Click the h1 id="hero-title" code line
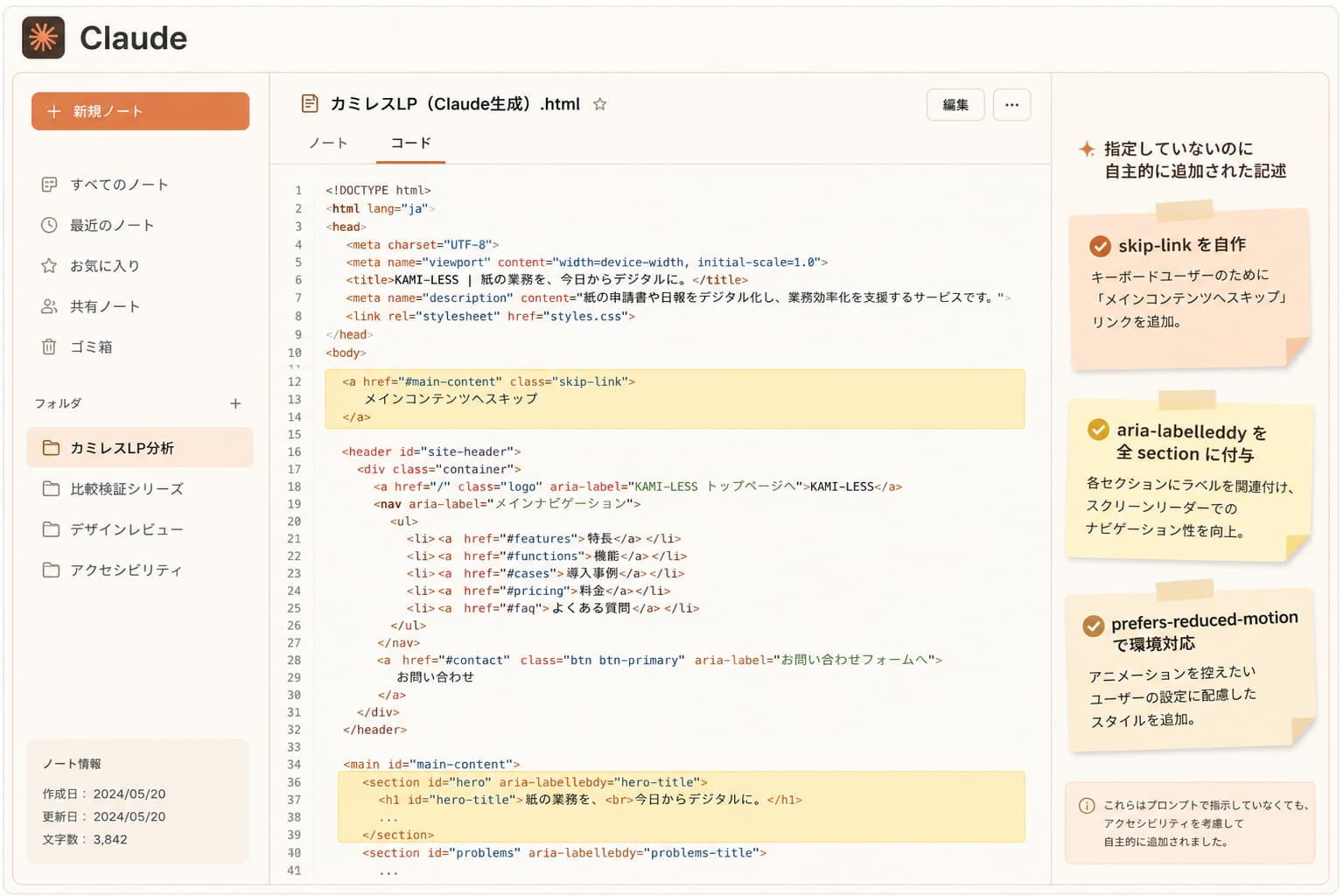This screenshot has height=896, width=1343. tap(591, 800)
